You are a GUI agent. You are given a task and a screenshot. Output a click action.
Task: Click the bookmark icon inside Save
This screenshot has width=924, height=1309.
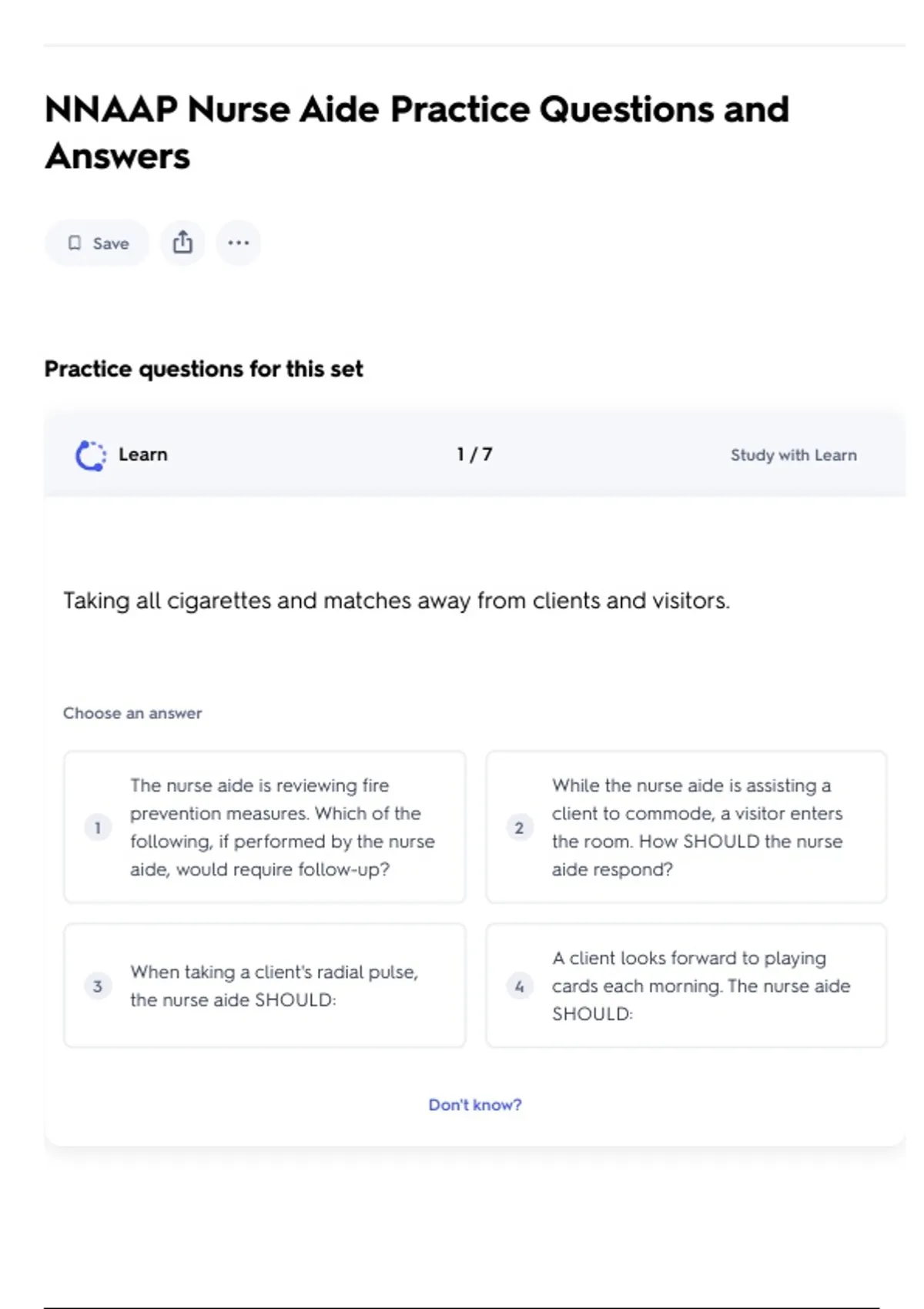coord(75,243)
